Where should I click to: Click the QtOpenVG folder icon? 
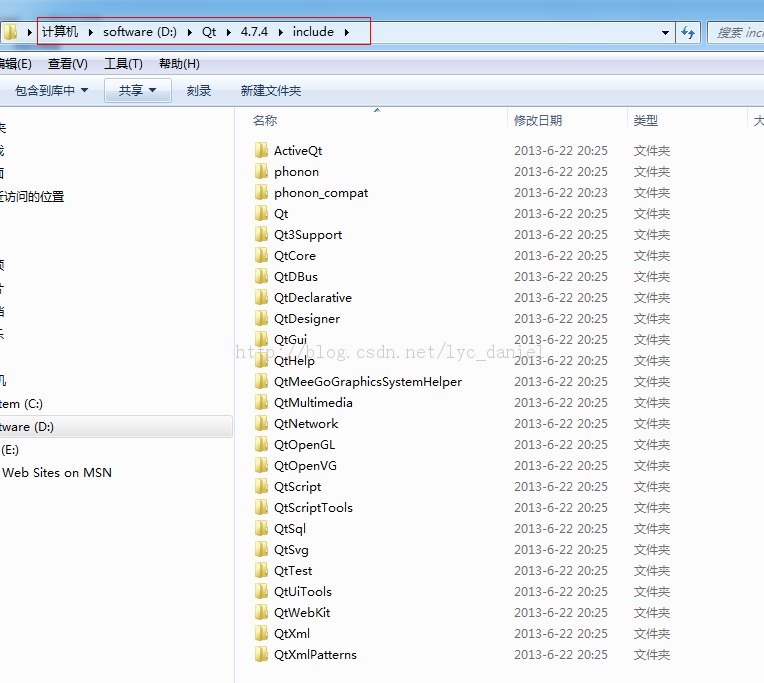(x=261, y=465)
